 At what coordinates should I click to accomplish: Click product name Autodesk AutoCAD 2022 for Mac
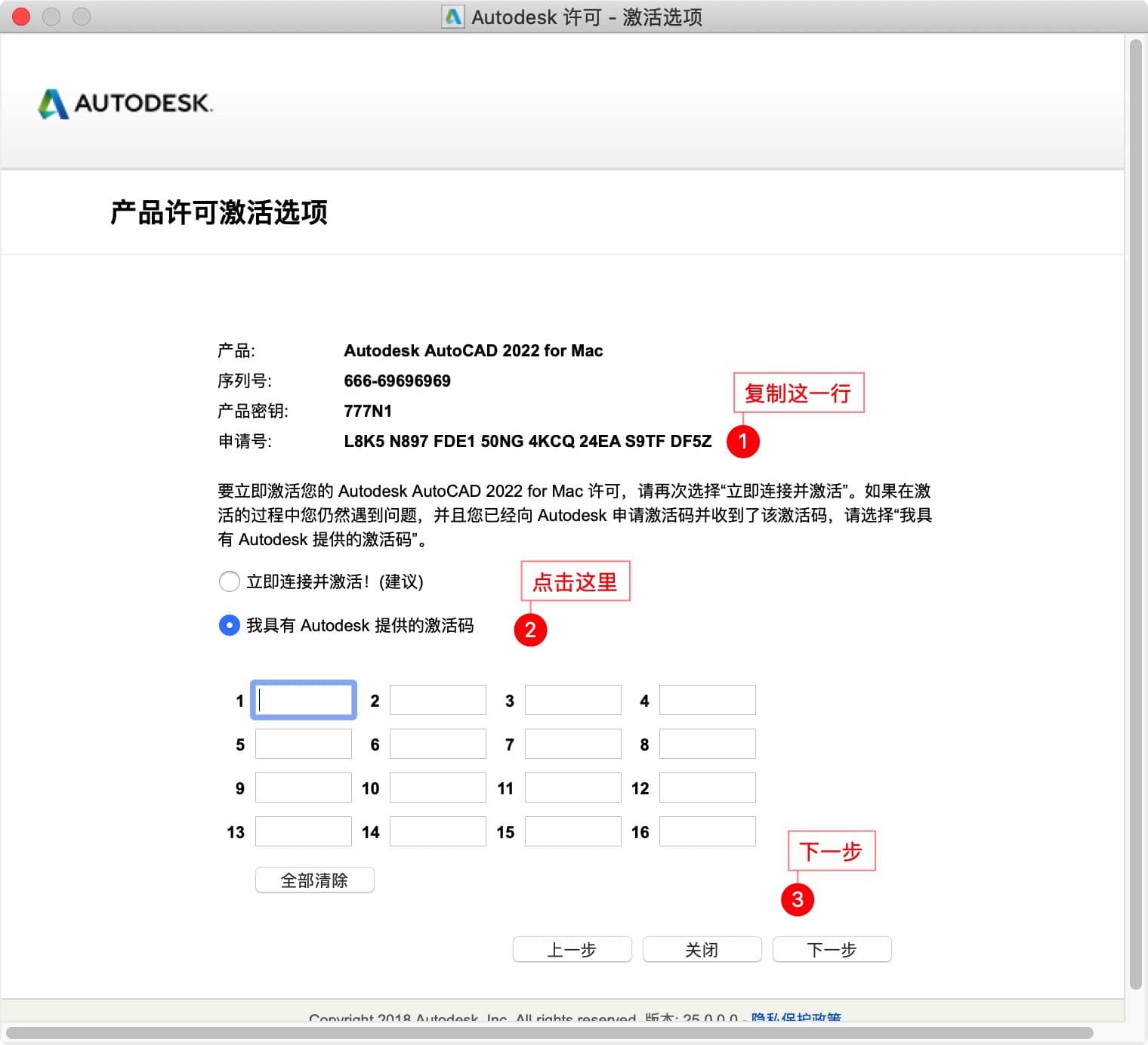tap(474, 350)
